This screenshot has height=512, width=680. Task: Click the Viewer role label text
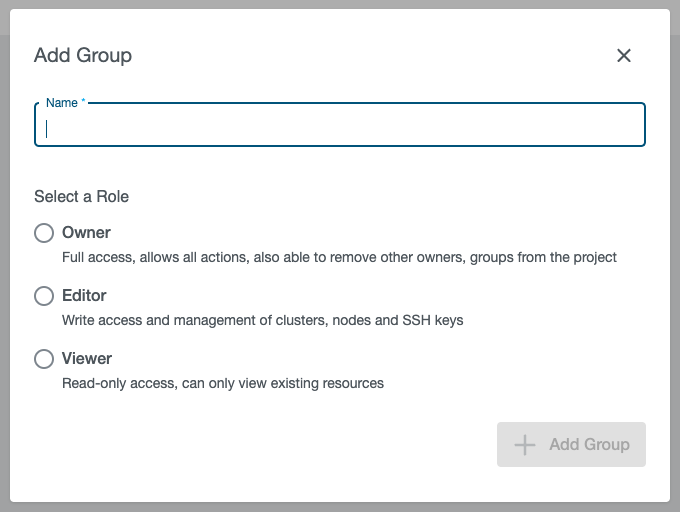tap(87, 359)
